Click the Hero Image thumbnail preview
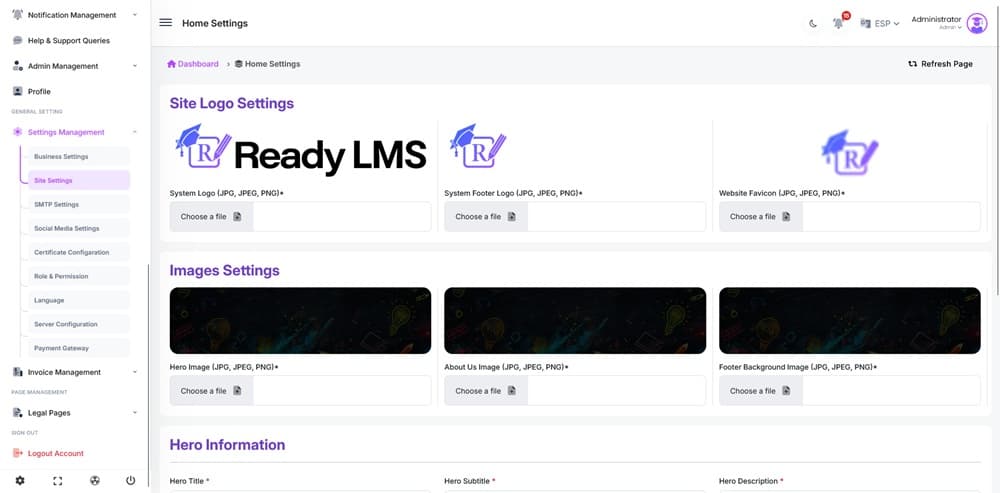1000x493 pixels. tap(300, 321)
